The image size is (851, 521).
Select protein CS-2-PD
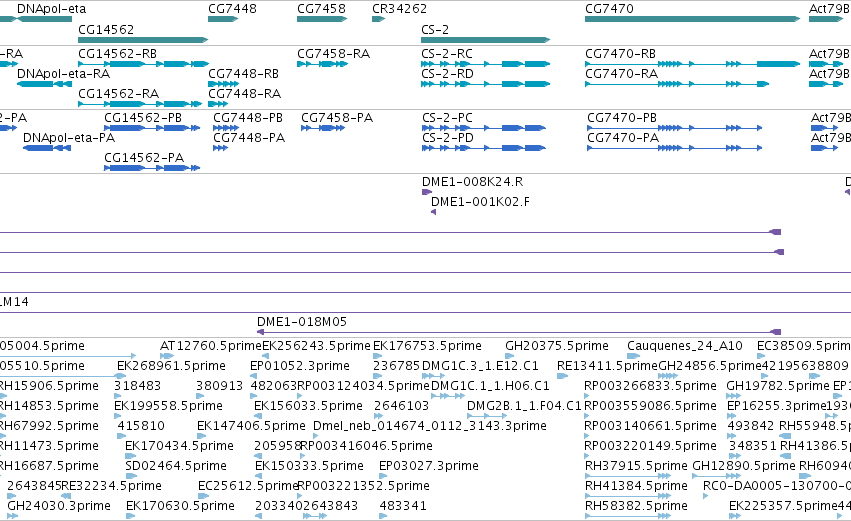point(484,148)
